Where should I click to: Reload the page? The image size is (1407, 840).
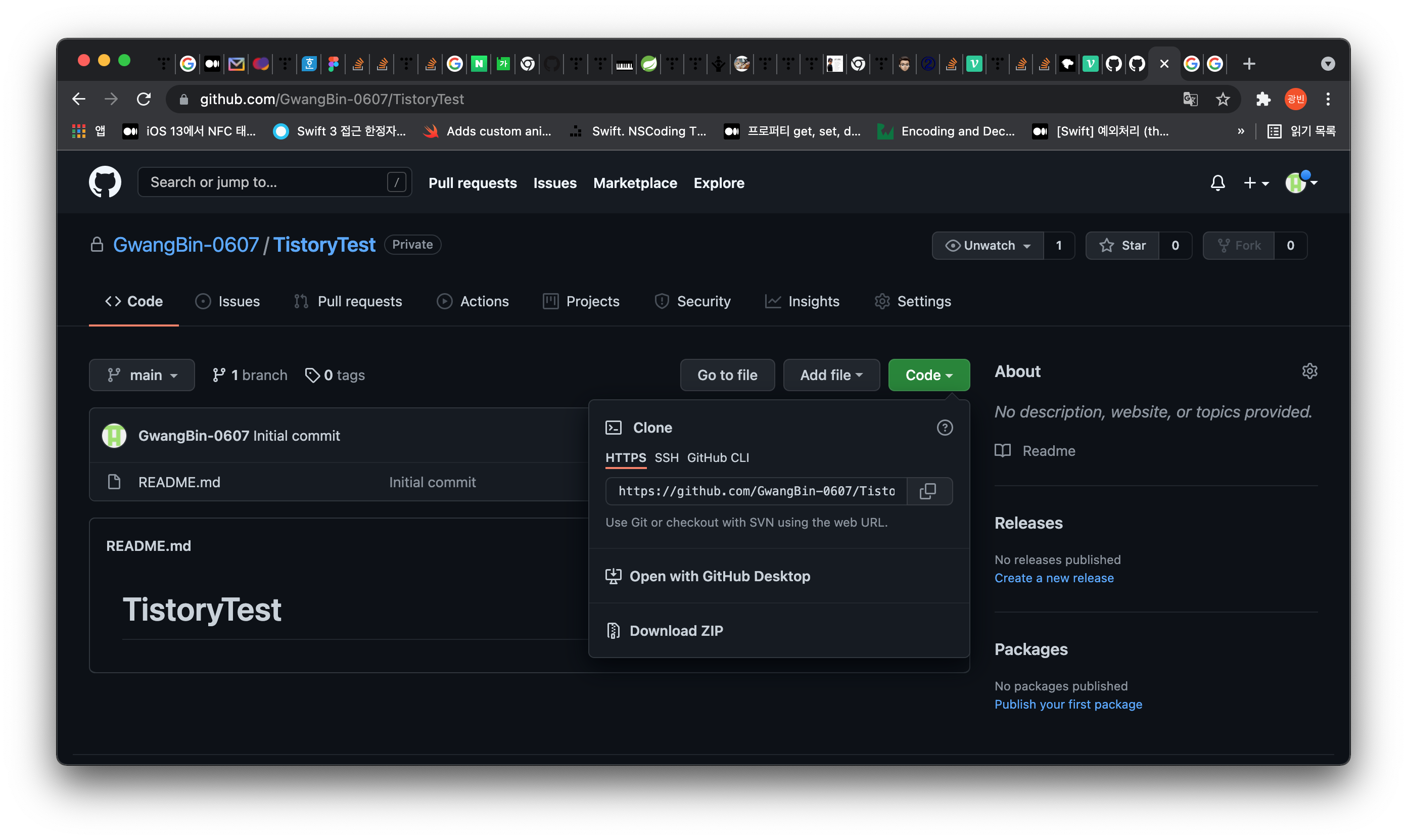pos(144,100)
